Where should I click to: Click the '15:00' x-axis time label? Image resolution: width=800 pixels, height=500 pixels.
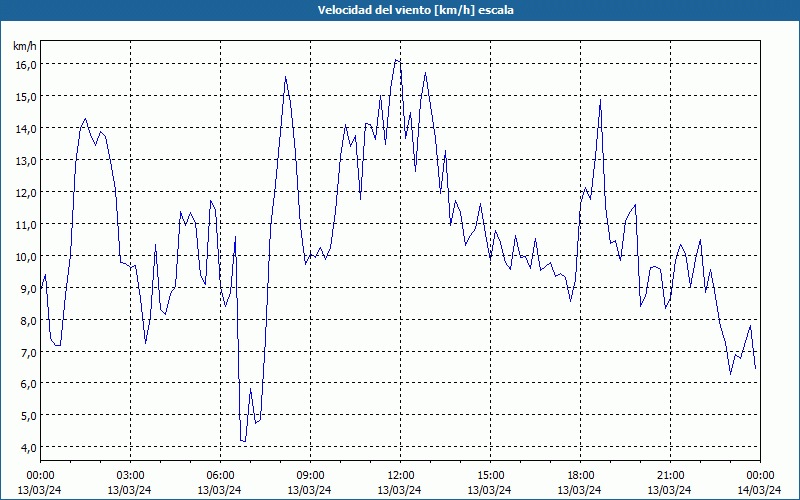(x=490, y=476)
